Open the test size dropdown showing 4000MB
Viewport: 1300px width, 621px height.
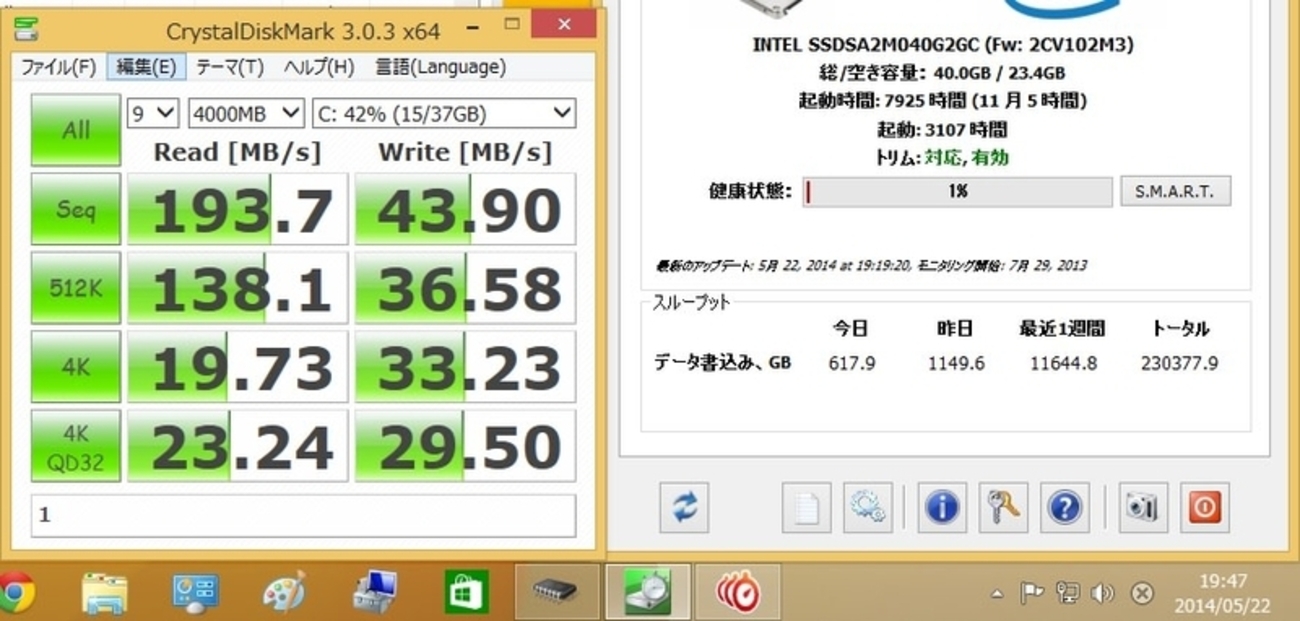(x=246, y=113)
